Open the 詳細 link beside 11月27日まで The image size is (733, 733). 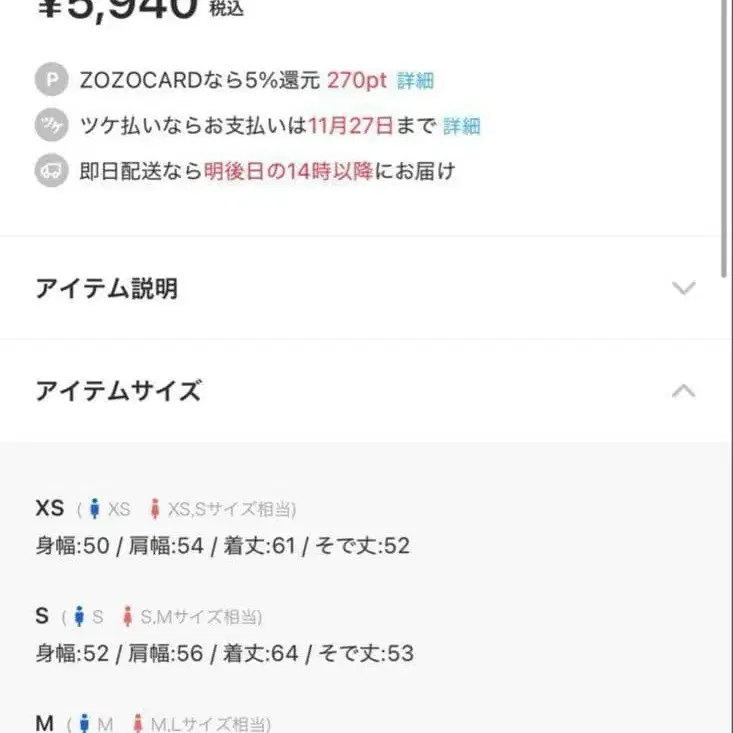click(x=462, y=126)
